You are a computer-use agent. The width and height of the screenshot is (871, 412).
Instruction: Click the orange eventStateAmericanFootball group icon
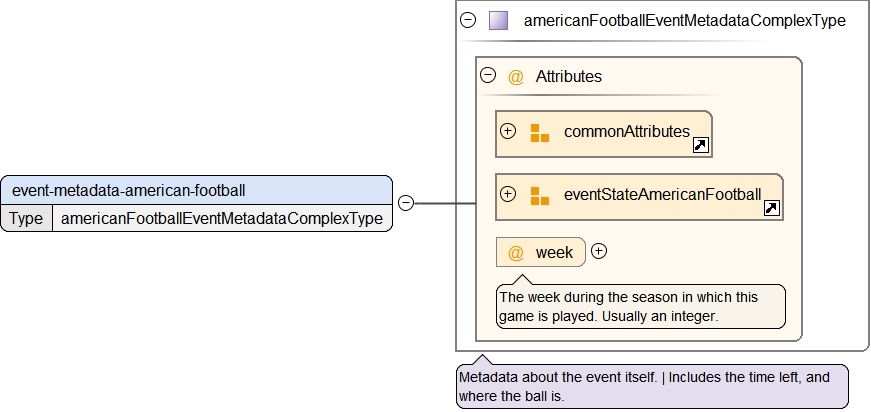tap(540, 196)
